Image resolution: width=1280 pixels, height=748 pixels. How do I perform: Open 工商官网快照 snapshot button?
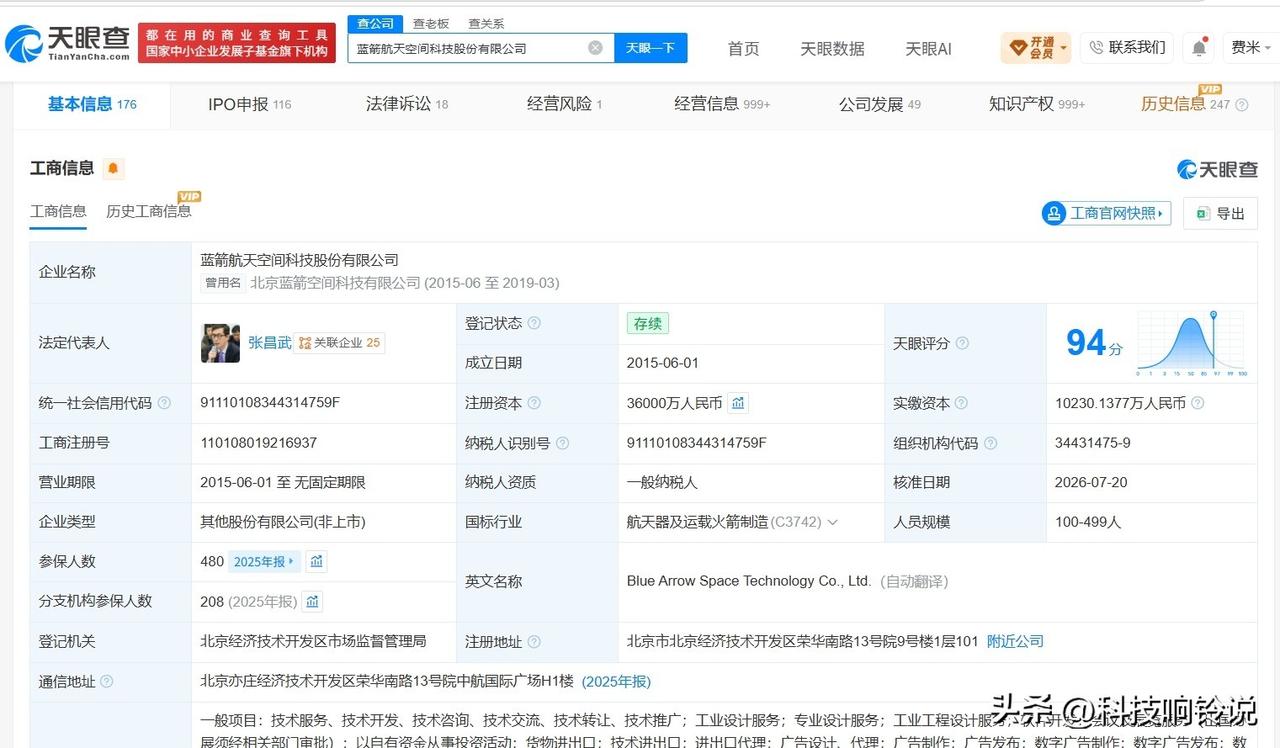coord(1107,213)
